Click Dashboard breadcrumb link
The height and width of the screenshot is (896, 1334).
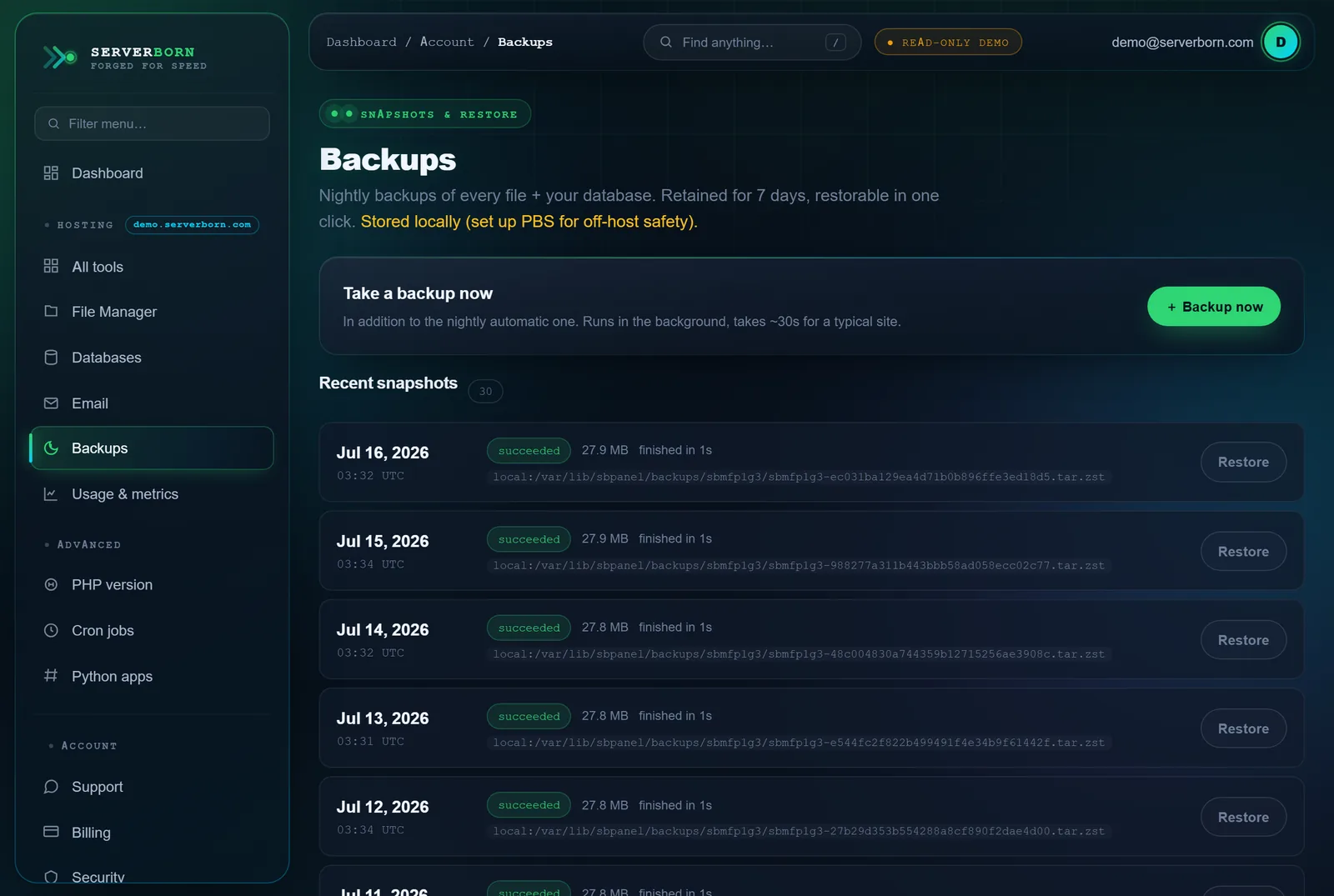point(361,42)
